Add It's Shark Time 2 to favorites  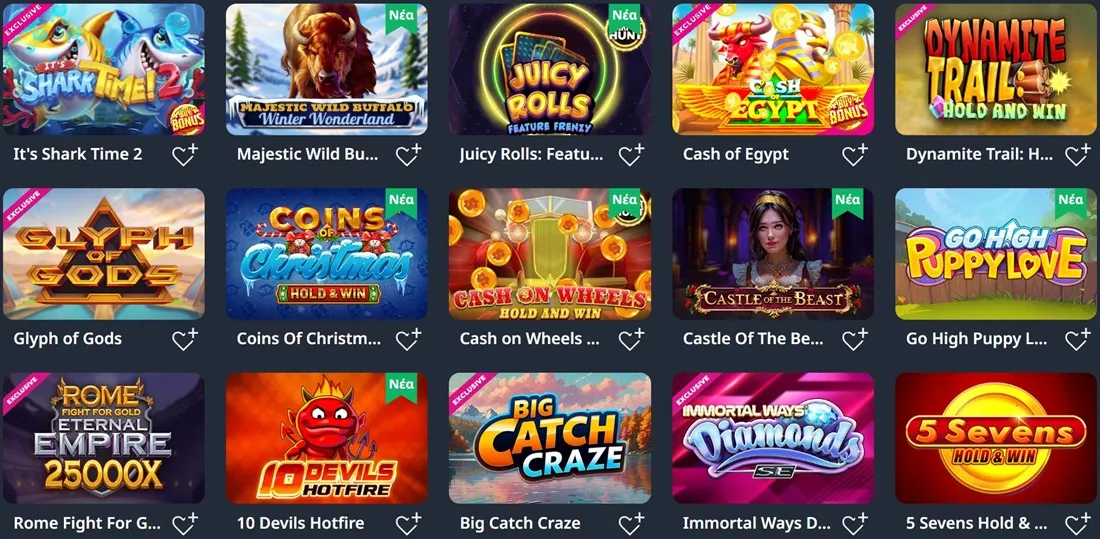(185, 154)
